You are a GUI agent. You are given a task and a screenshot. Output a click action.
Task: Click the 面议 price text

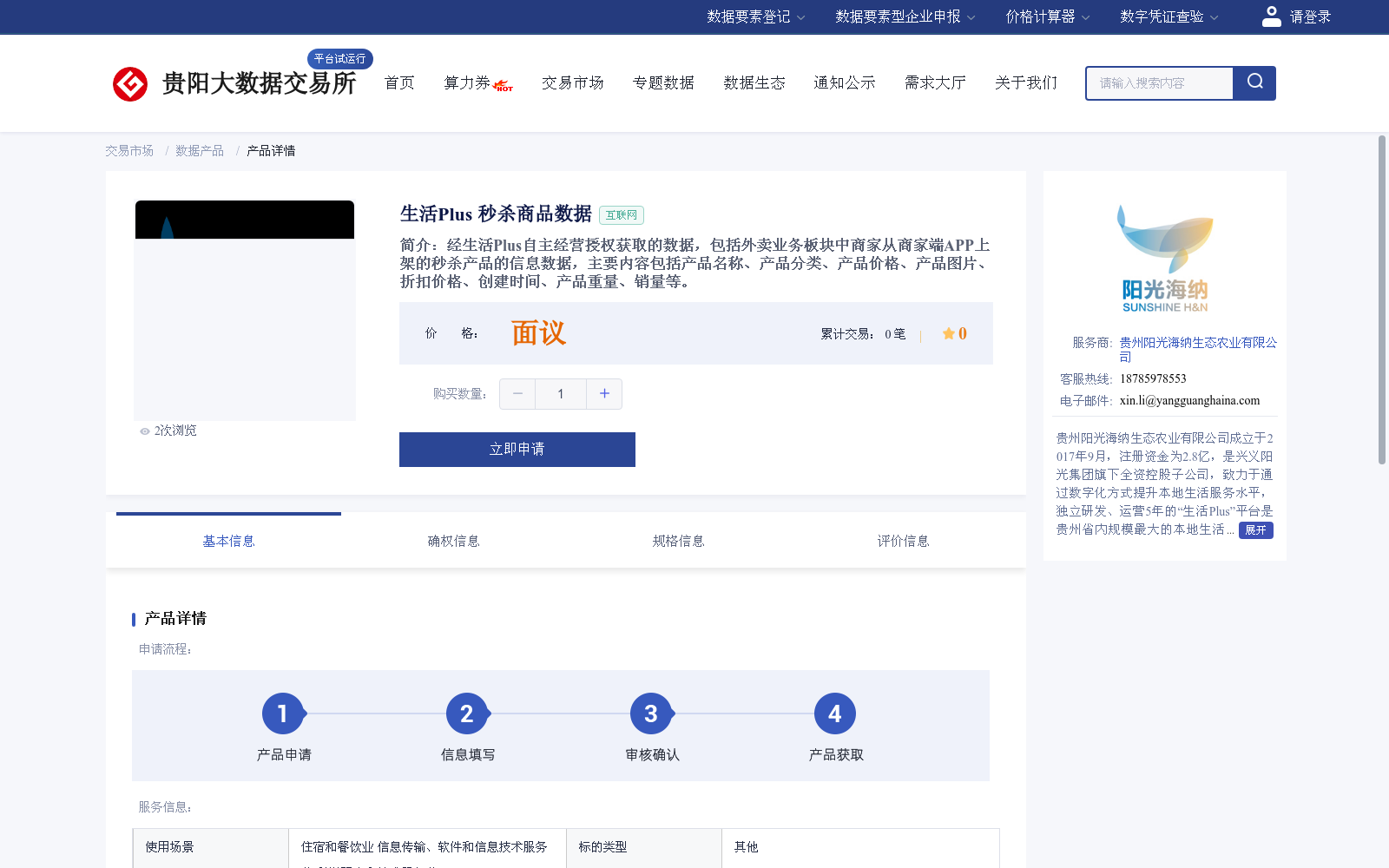[x=538, y=333]
